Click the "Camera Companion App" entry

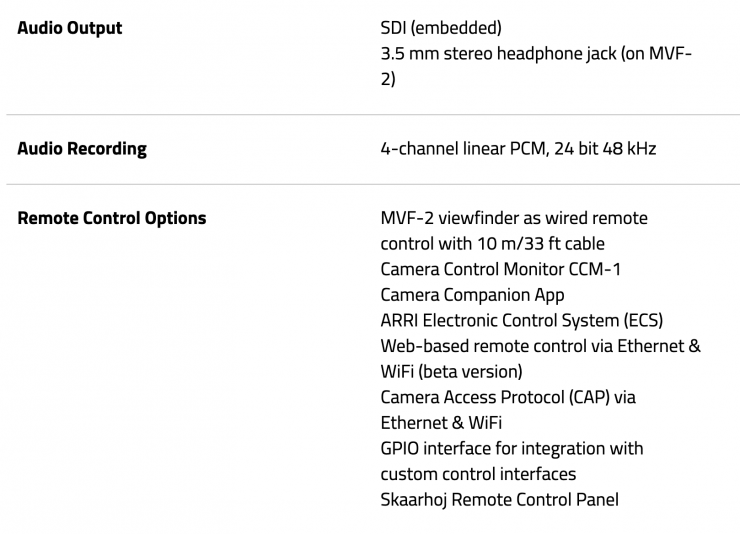tap(472, 295)
